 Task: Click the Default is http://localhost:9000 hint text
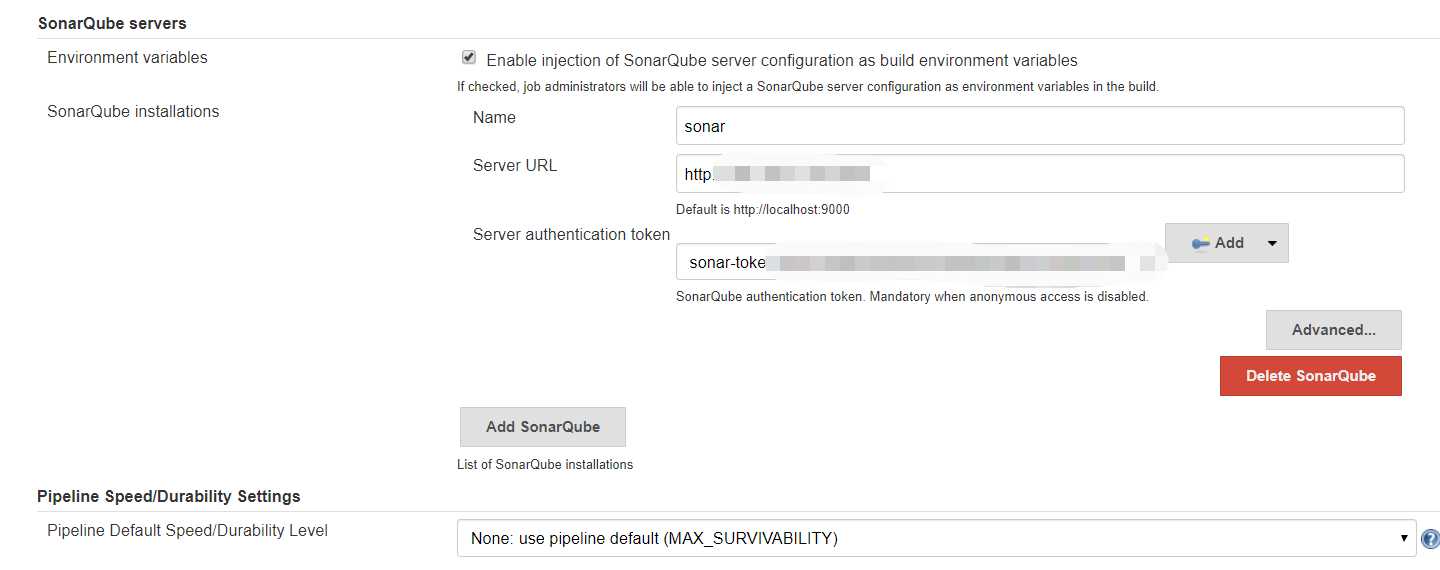point(762,210)
